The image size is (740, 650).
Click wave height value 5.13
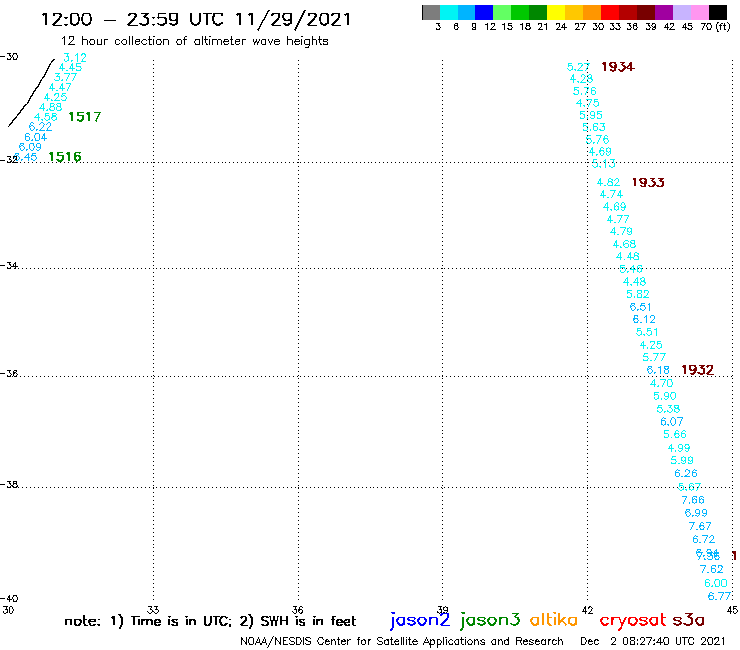pos(604,164)
